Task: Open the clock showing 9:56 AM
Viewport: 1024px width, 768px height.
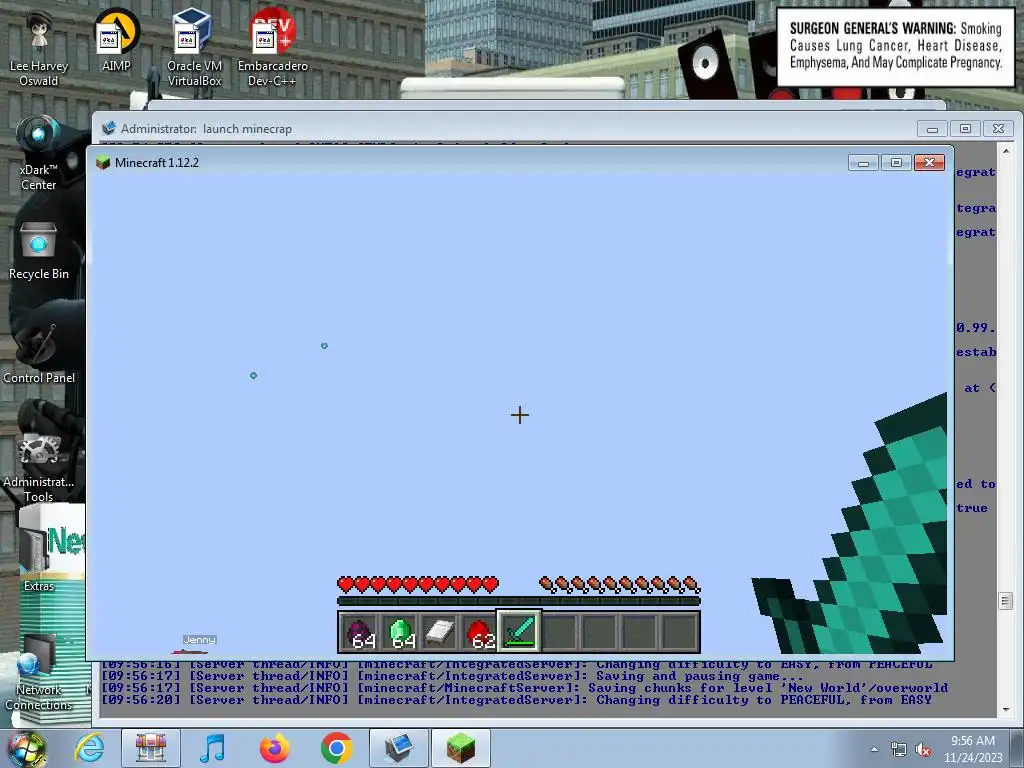Action: [972, 749]
